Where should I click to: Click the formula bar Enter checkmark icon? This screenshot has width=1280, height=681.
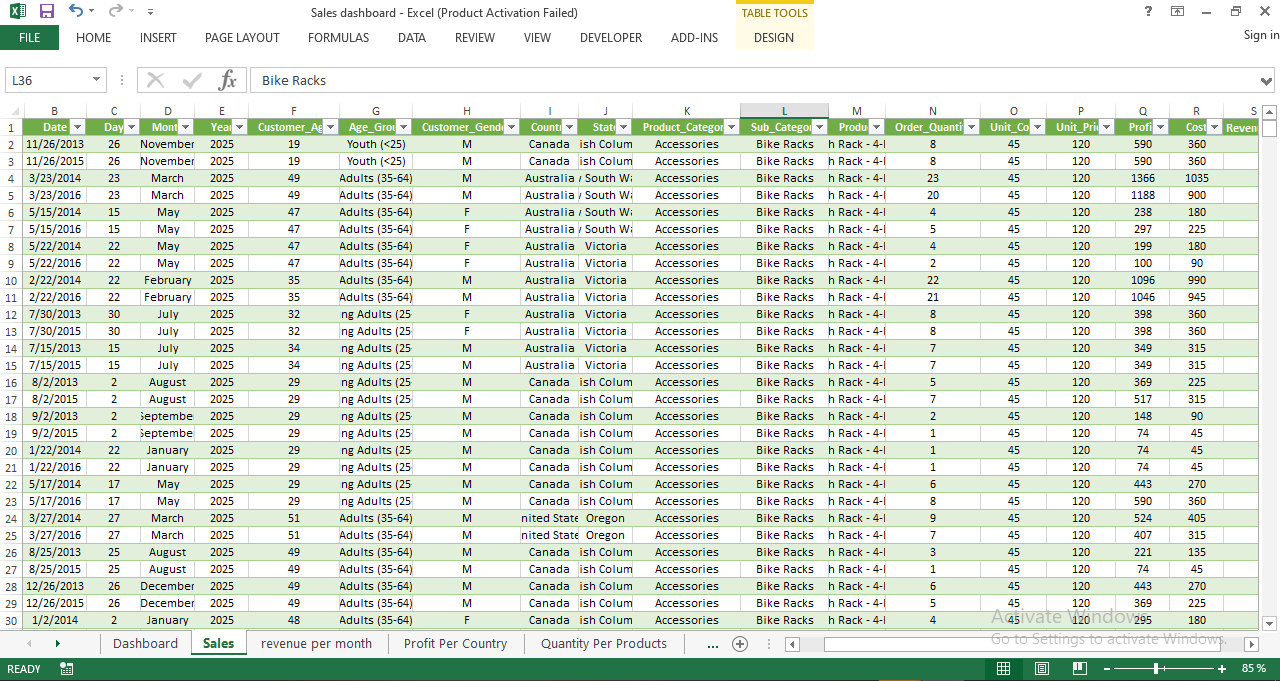pyautogui.click(x=192, y=80)
